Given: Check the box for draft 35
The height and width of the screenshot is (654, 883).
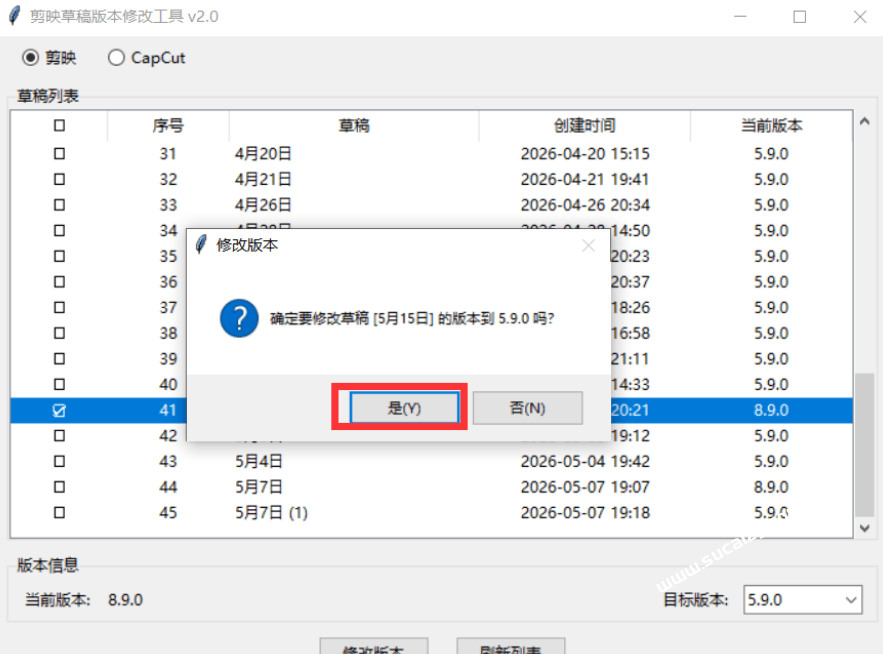Looking at the screenshot, I should (x=59, y=256).
